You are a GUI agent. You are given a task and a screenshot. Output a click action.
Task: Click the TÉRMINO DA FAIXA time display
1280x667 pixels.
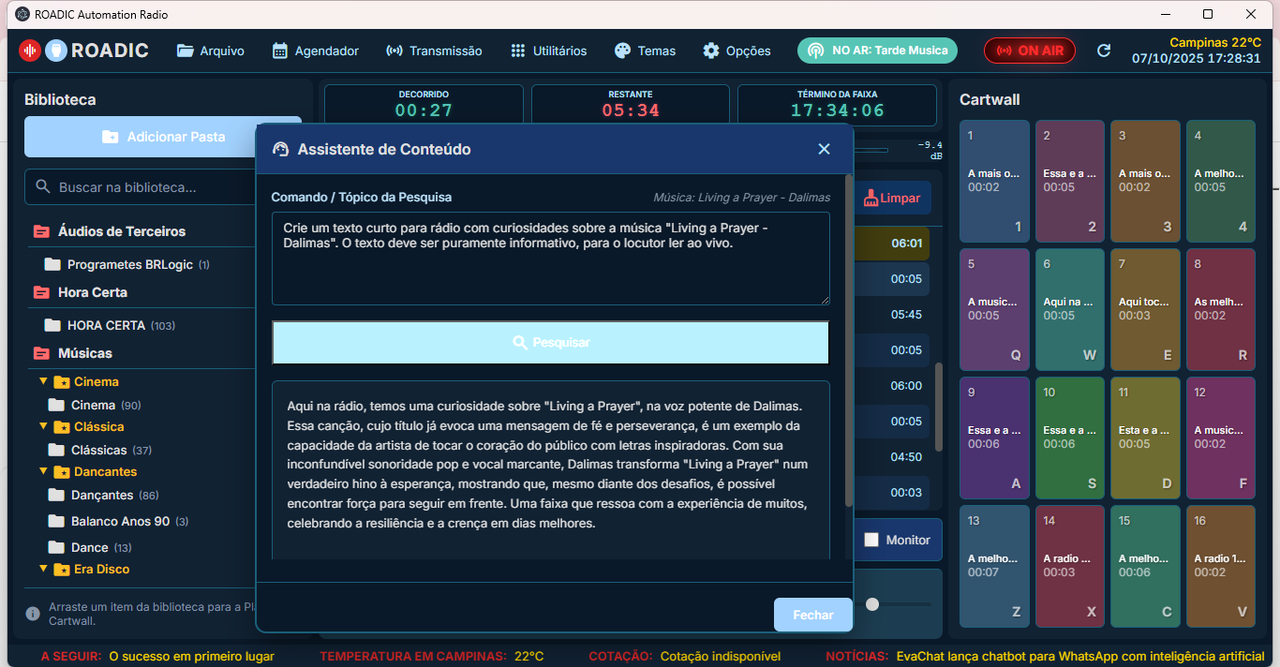[837, 104]
